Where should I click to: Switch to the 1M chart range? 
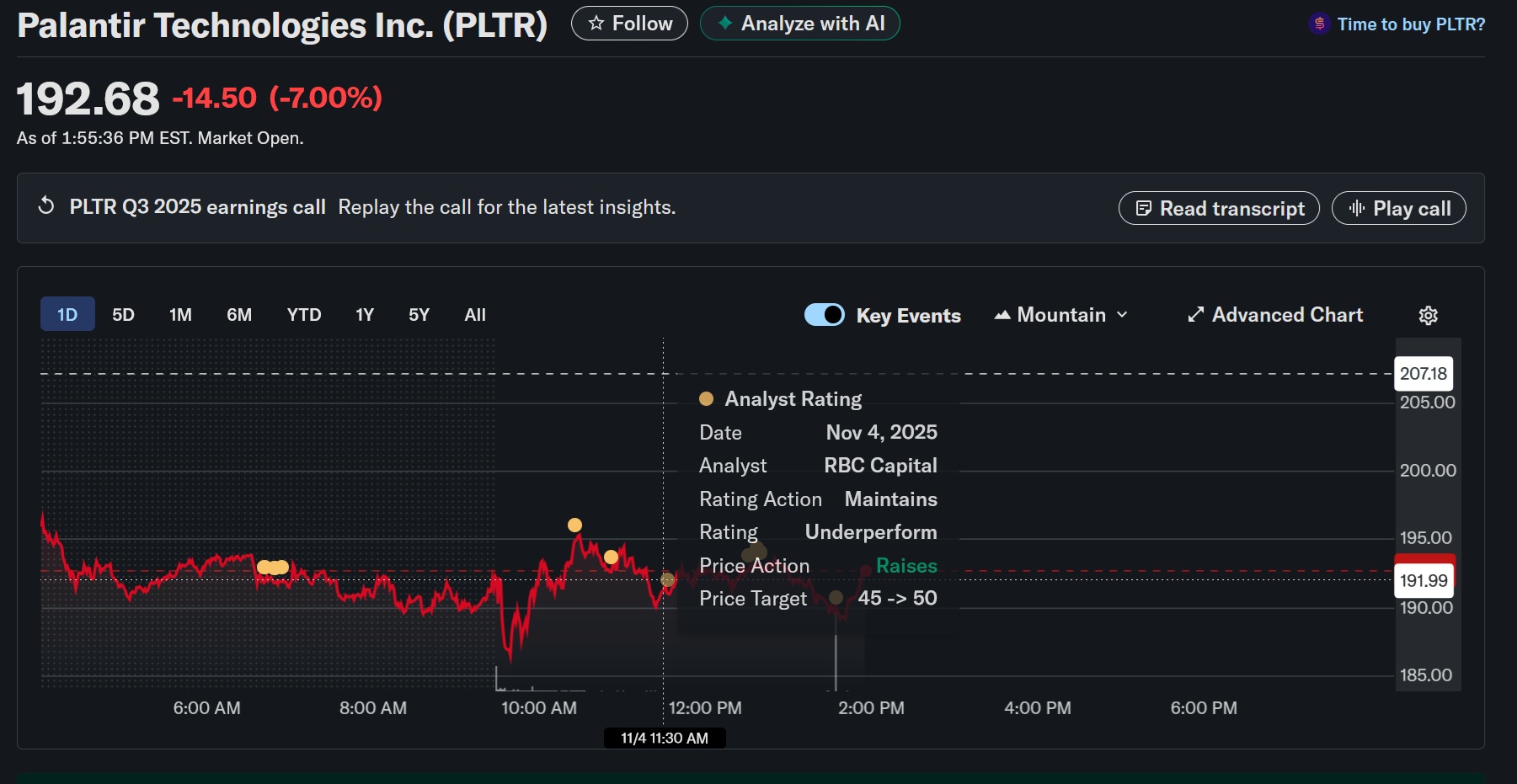[180, 314]
